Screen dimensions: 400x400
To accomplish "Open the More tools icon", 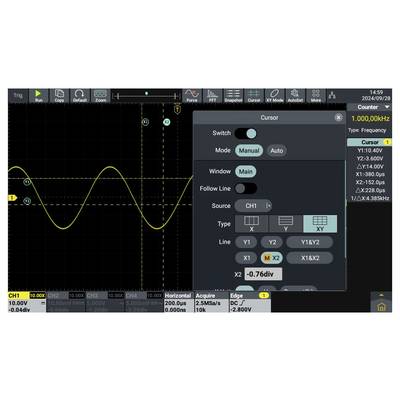I will (x=316, y=96).
